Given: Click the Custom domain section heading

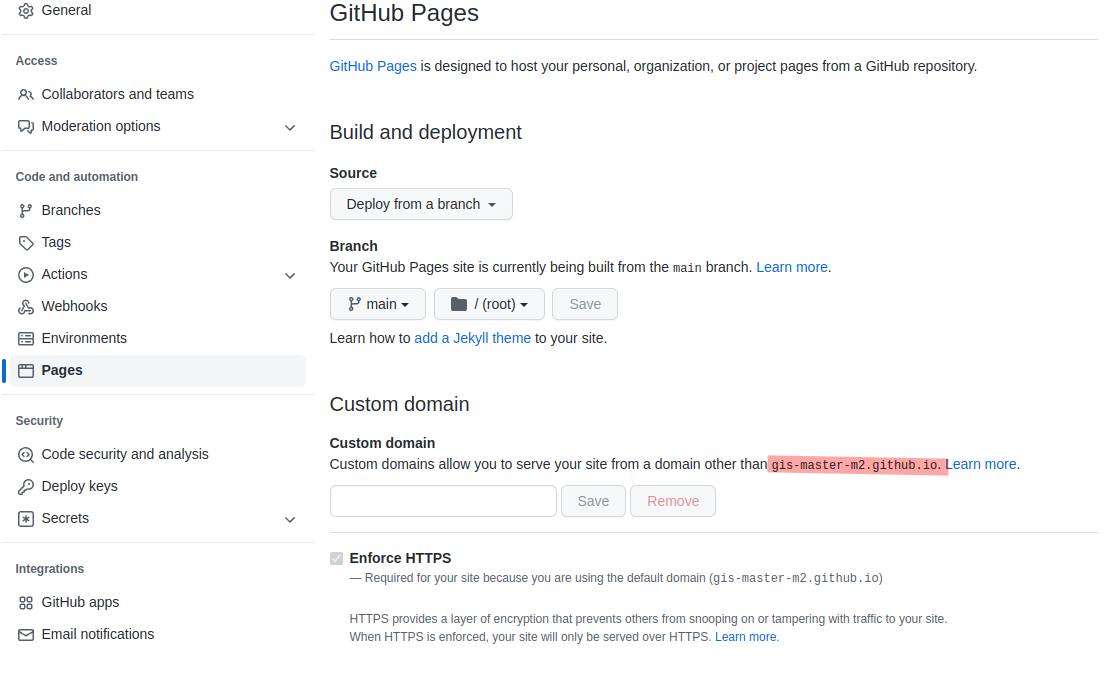Looking at the screenshot, I should coord(399,404).
